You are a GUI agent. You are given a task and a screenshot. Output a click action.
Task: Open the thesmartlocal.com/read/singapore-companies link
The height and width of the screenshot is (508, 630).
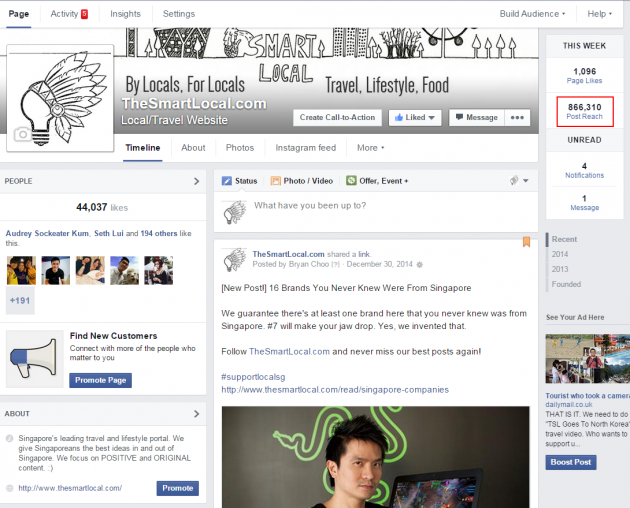coord(335,389)
